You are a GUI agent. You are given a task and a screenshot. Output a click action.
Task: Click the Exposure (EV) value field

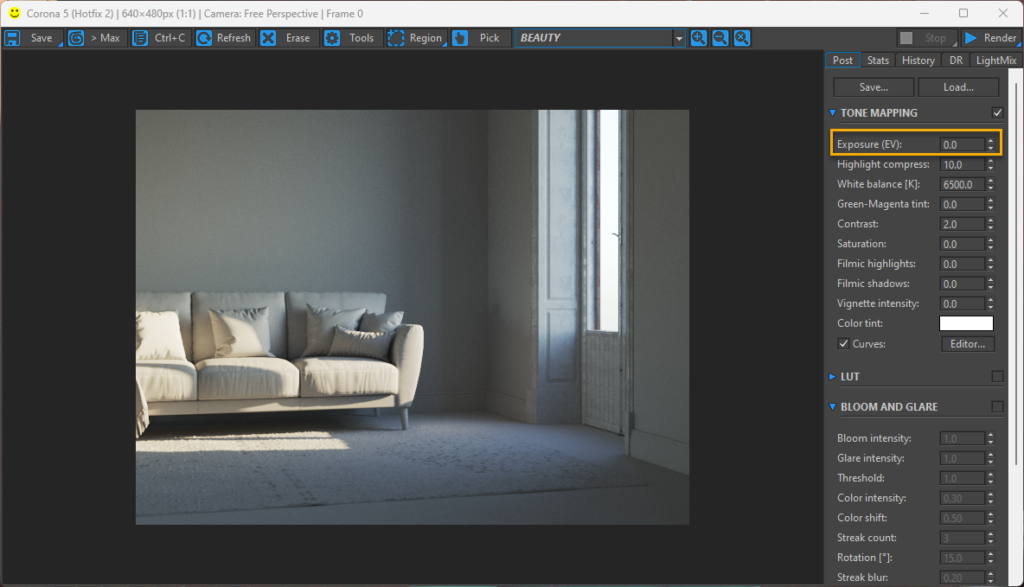tap(962, 144)
